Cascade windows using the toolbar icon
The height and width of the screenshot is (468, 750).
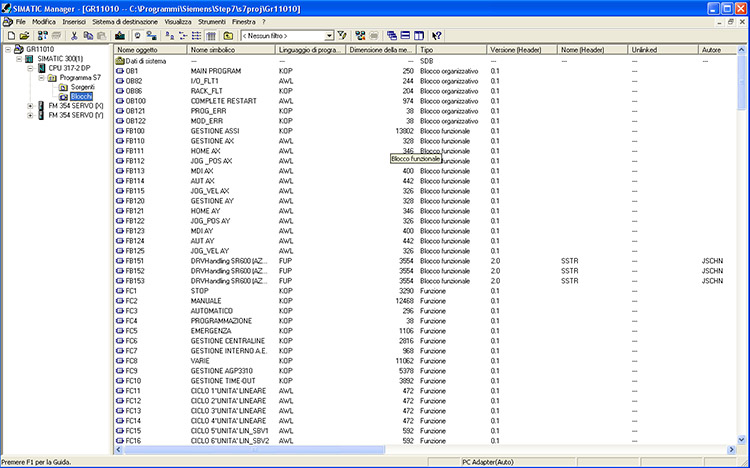pyautogui.click(x=392, y=35)
